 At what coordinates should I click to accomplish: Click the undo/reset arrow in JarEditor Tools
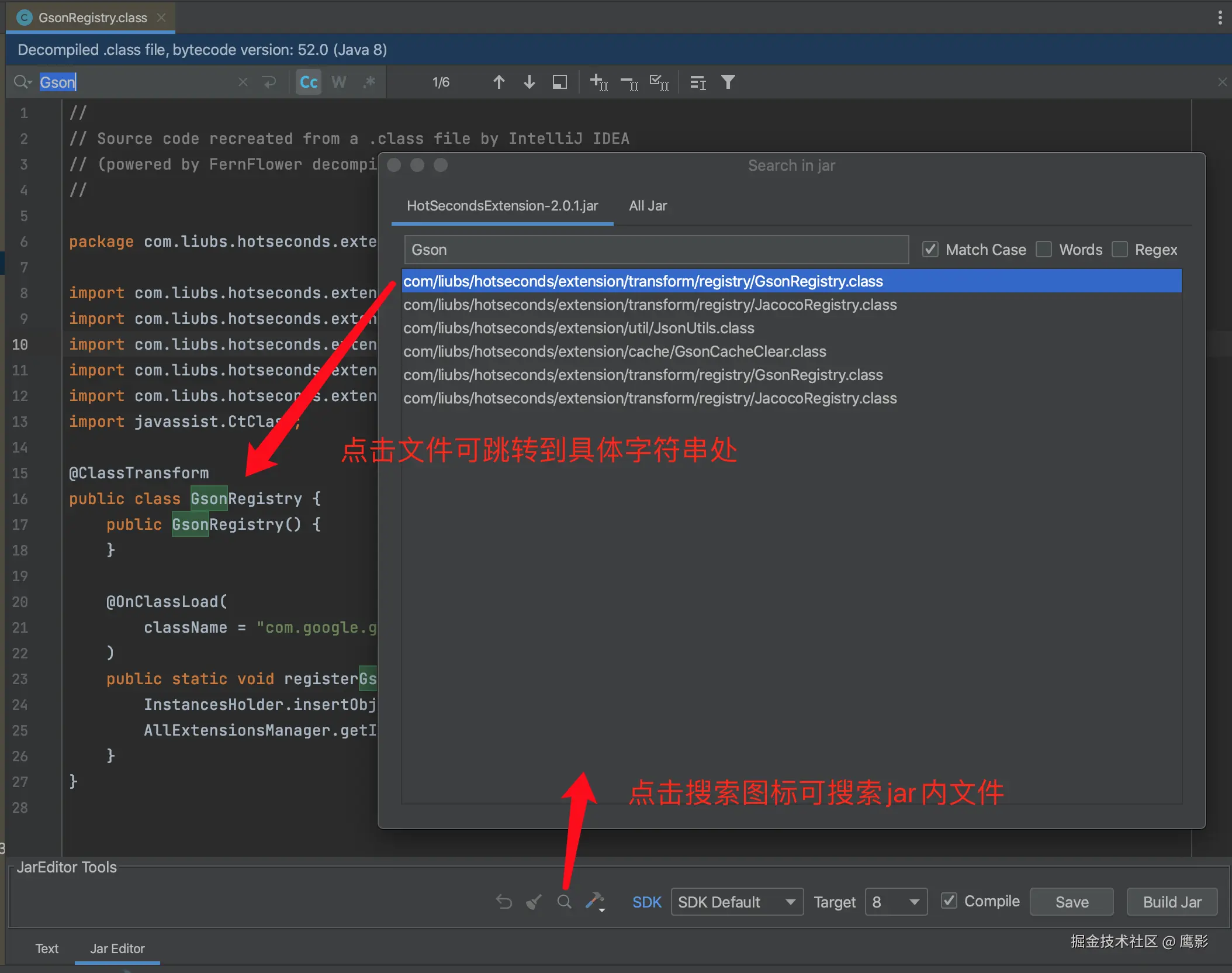click(504, 902)
